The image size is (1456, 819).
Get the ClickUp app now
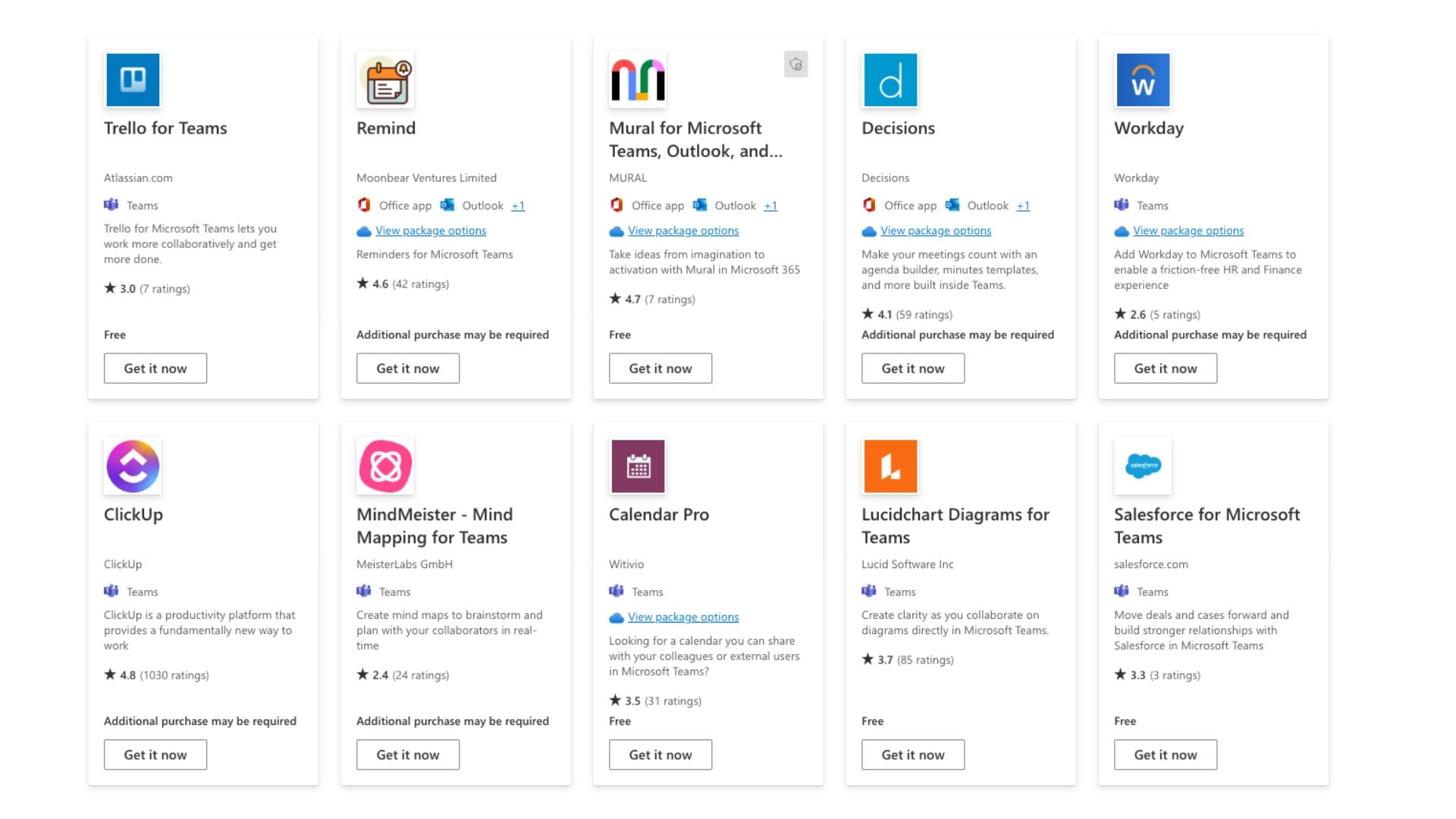[155, 755]
